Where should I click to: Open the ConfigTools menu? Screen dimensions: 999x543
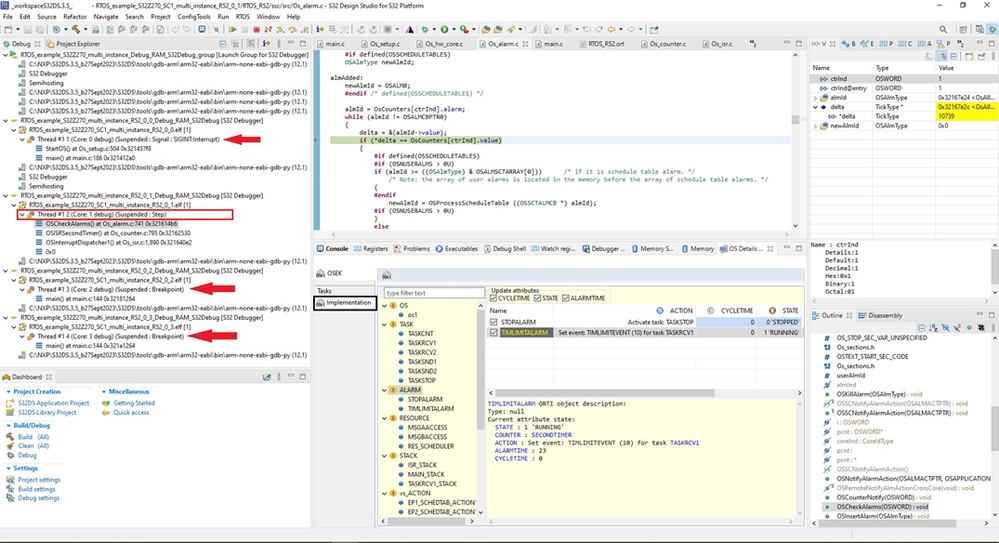(x=194, y=17)
